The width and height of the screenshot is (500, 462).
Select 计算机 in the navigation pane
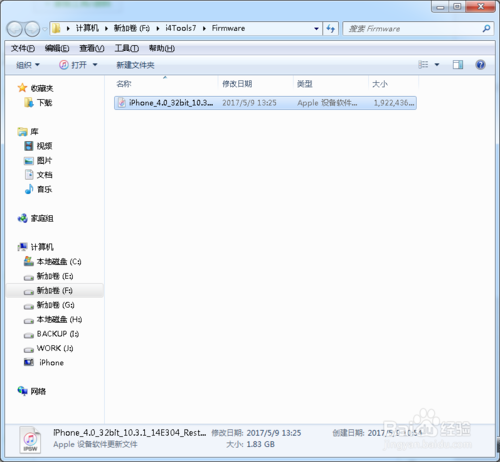click(x=42, y=247)
